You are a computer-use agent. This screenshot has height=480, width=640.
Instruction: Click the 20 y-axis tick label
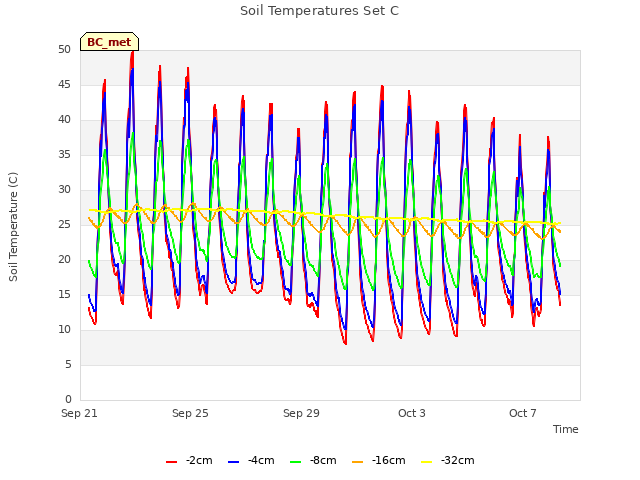[x=64, y=260]
